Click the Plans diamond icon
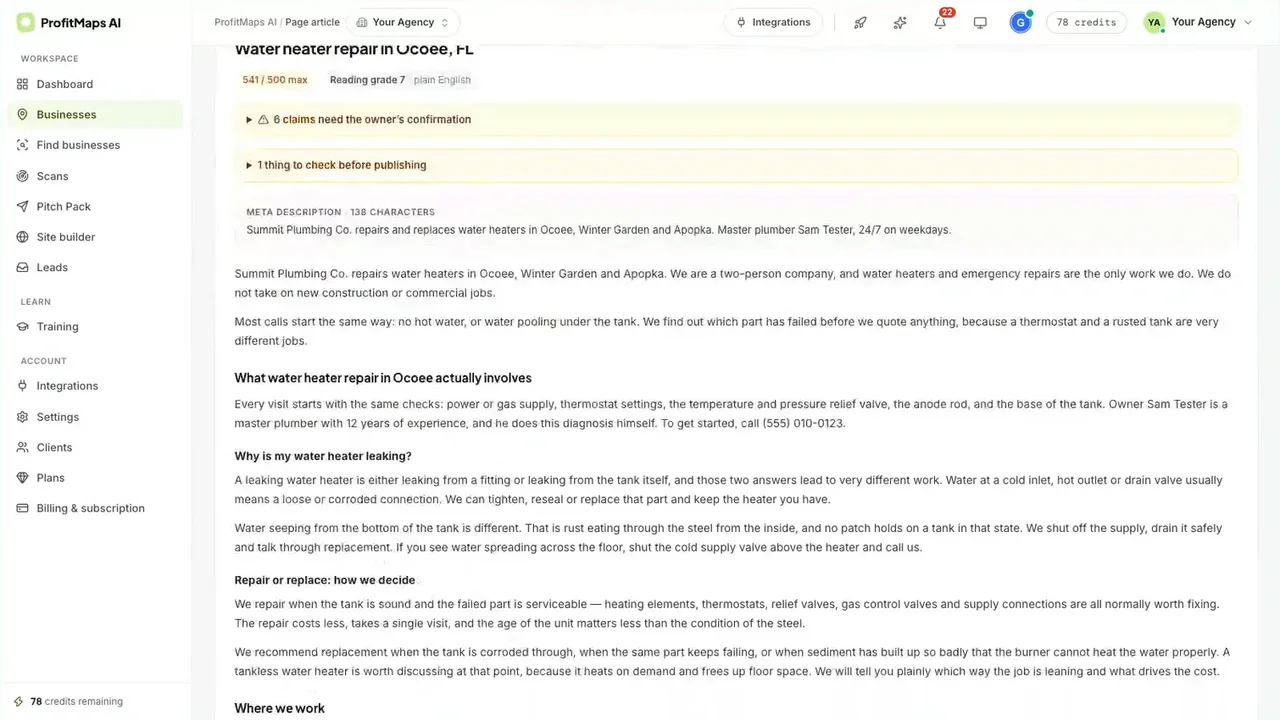Viewport: 1280px width, 720px height. pyautogui.click(x=23, y=478)
